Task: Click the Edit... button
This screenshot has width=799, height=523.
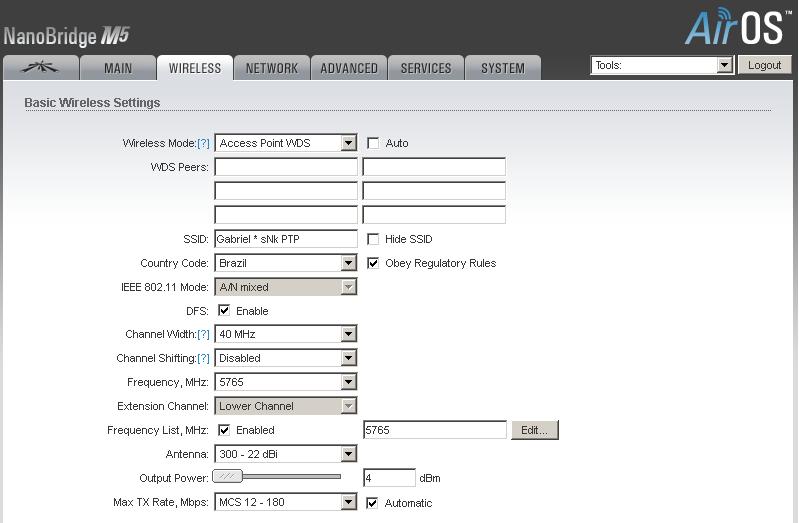Action: [x=535, y=430]
